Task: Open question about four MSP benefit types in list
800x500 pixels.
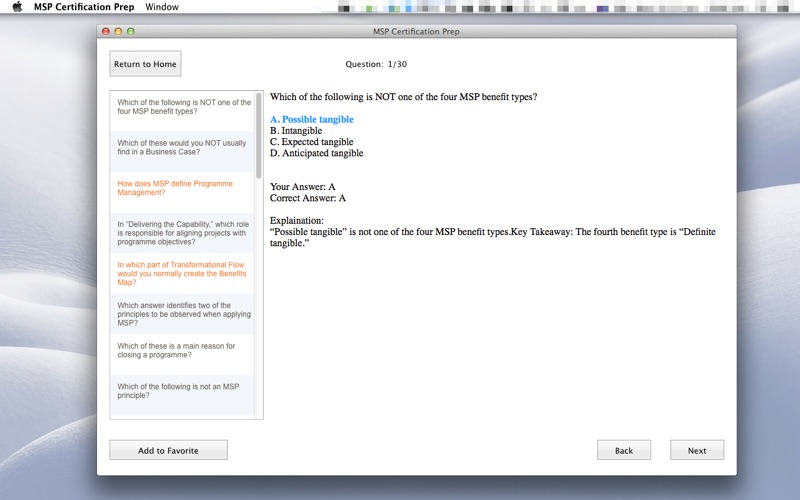Action: (x=182, y=111)
